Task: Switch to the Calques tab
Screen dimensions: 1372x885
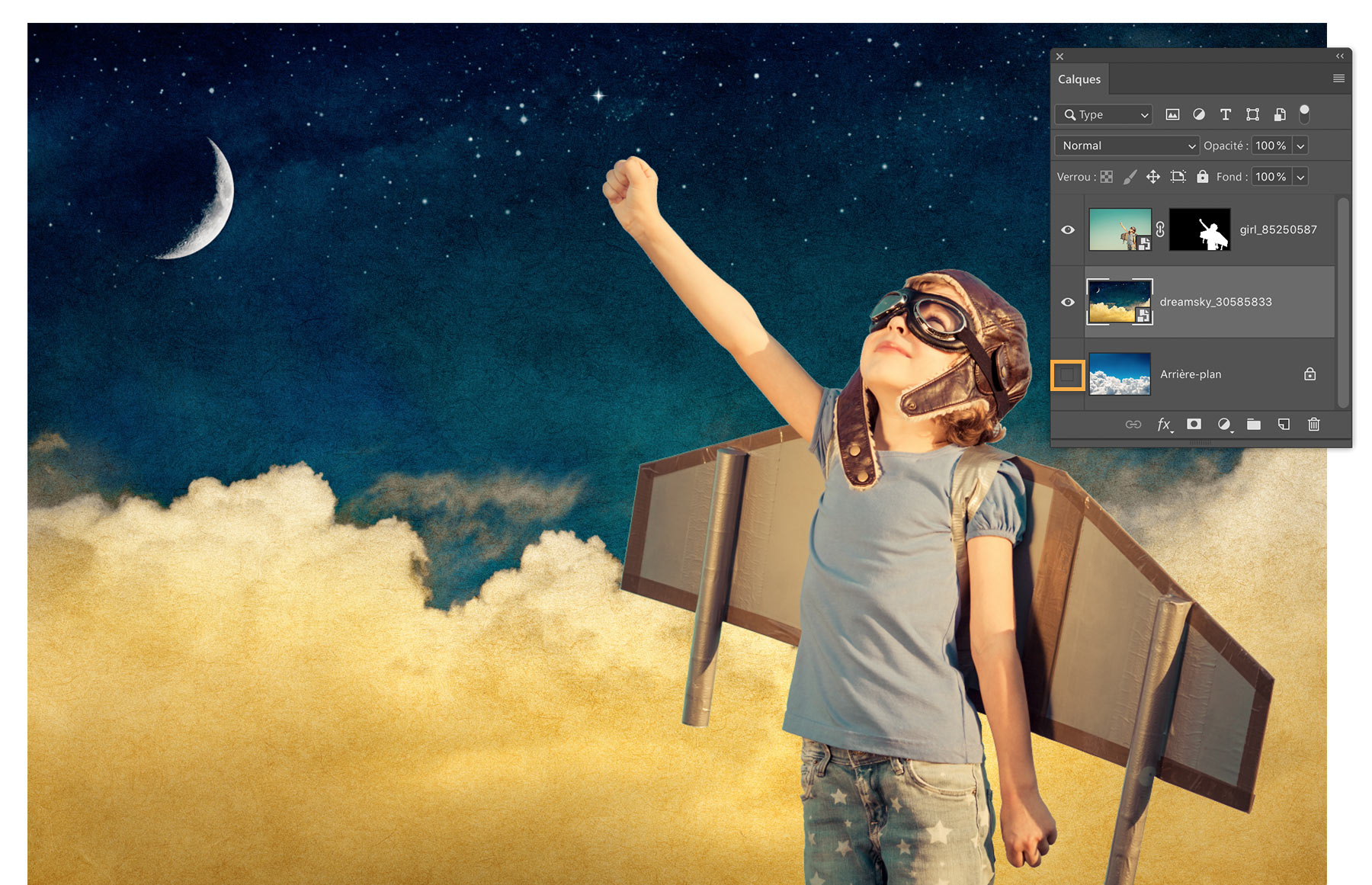Action: point(1079,79)
